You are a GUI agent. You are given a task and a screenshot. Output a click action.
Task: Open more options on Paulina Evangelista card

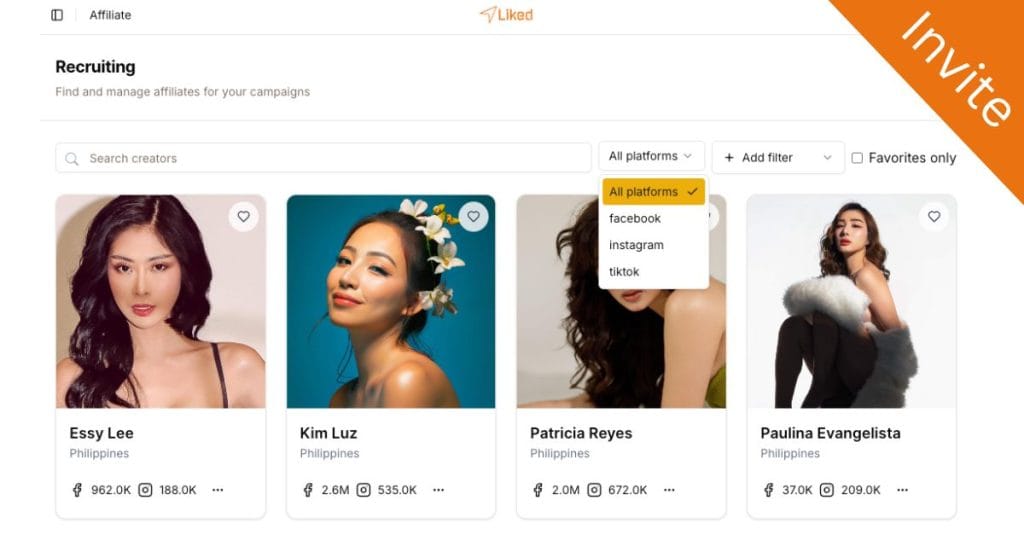(902, 490)
